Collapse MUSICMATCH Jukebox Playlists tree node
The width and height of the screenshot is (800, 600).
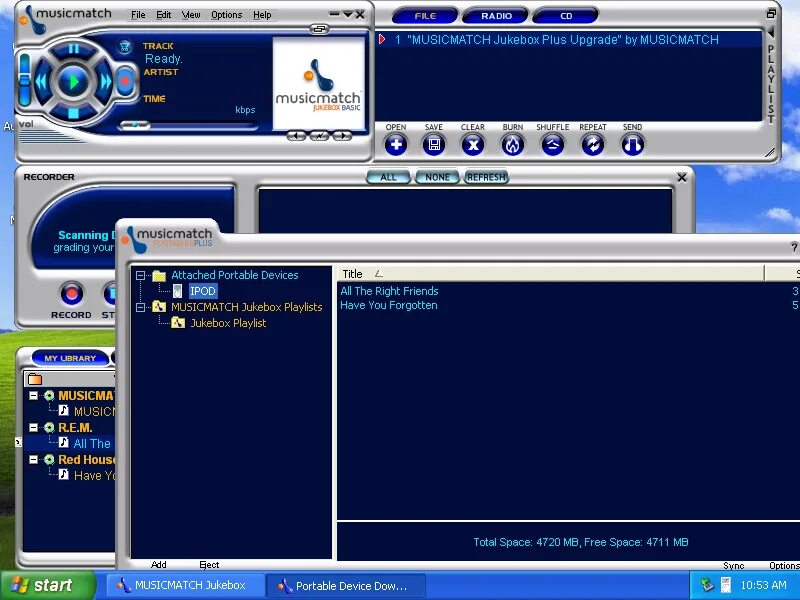(x=140, y=307)
